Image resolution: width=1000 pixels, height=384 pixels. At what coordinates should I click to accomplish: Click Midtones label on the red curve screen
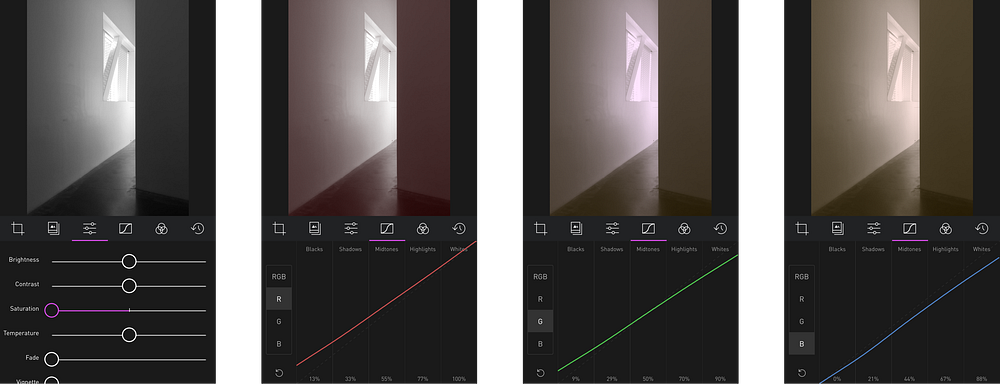point(386,249)
